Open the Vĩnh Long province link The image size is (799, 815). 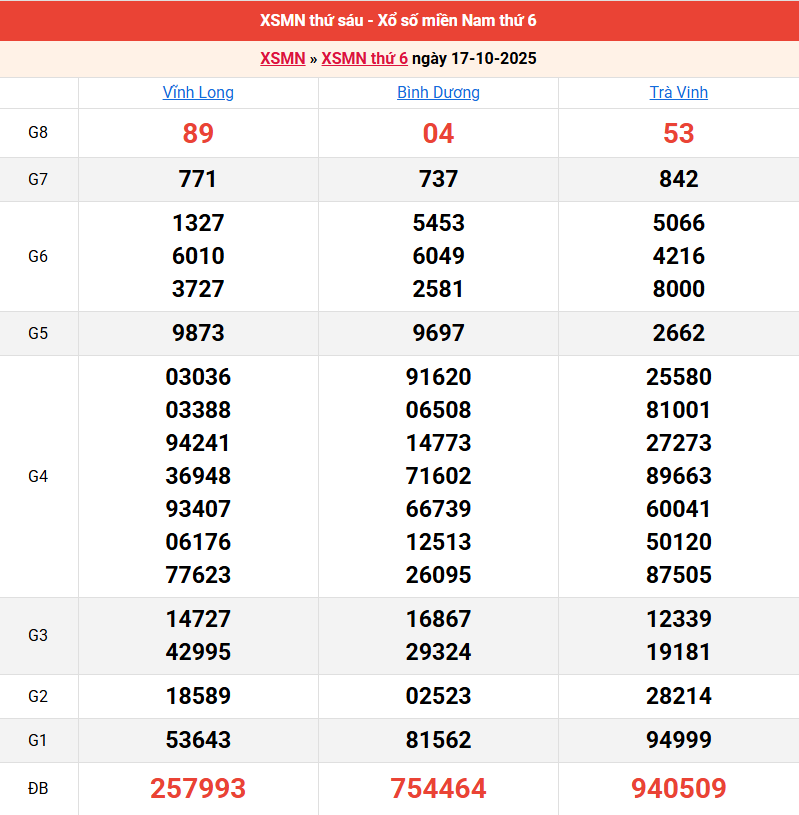(x=198, y=92)
